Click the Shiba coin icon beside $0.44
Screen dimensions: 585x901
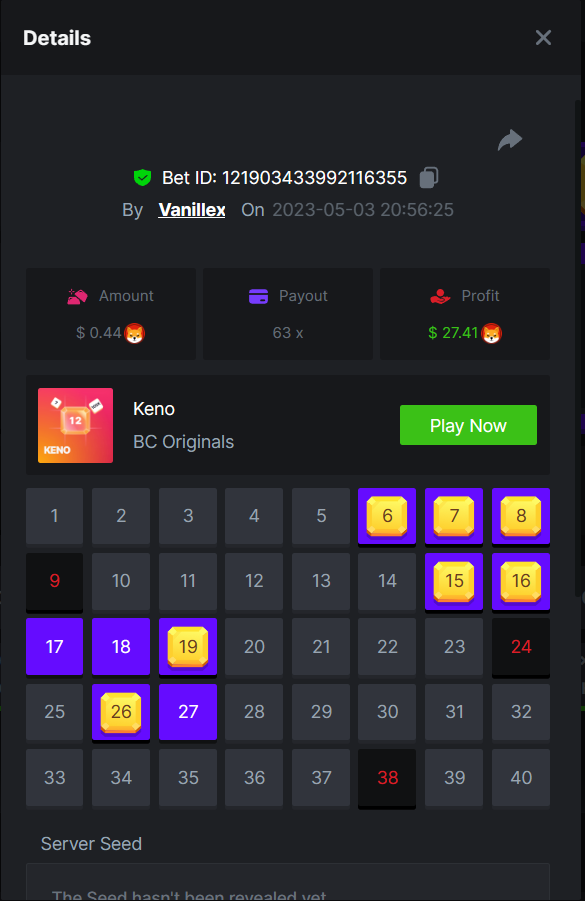tap(134, 333)
